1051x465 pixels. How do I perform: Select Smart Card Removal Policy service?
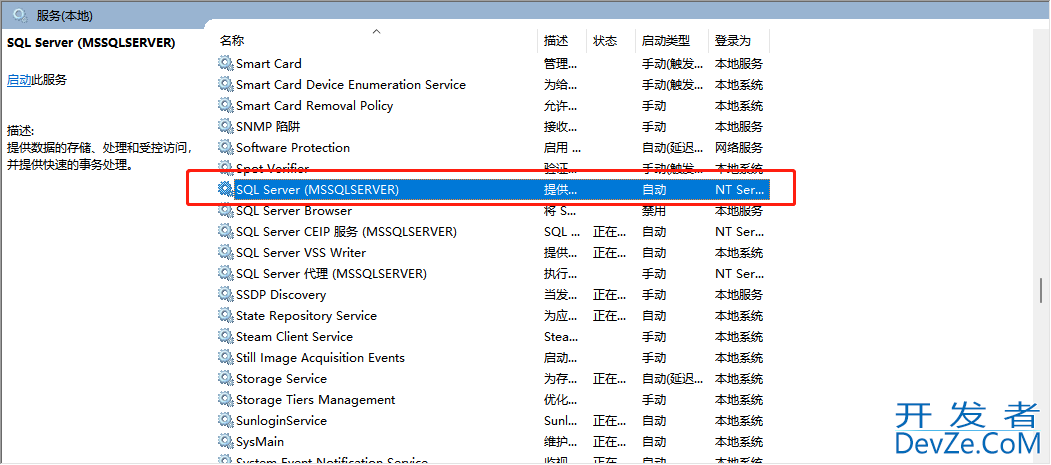[493, 105]
